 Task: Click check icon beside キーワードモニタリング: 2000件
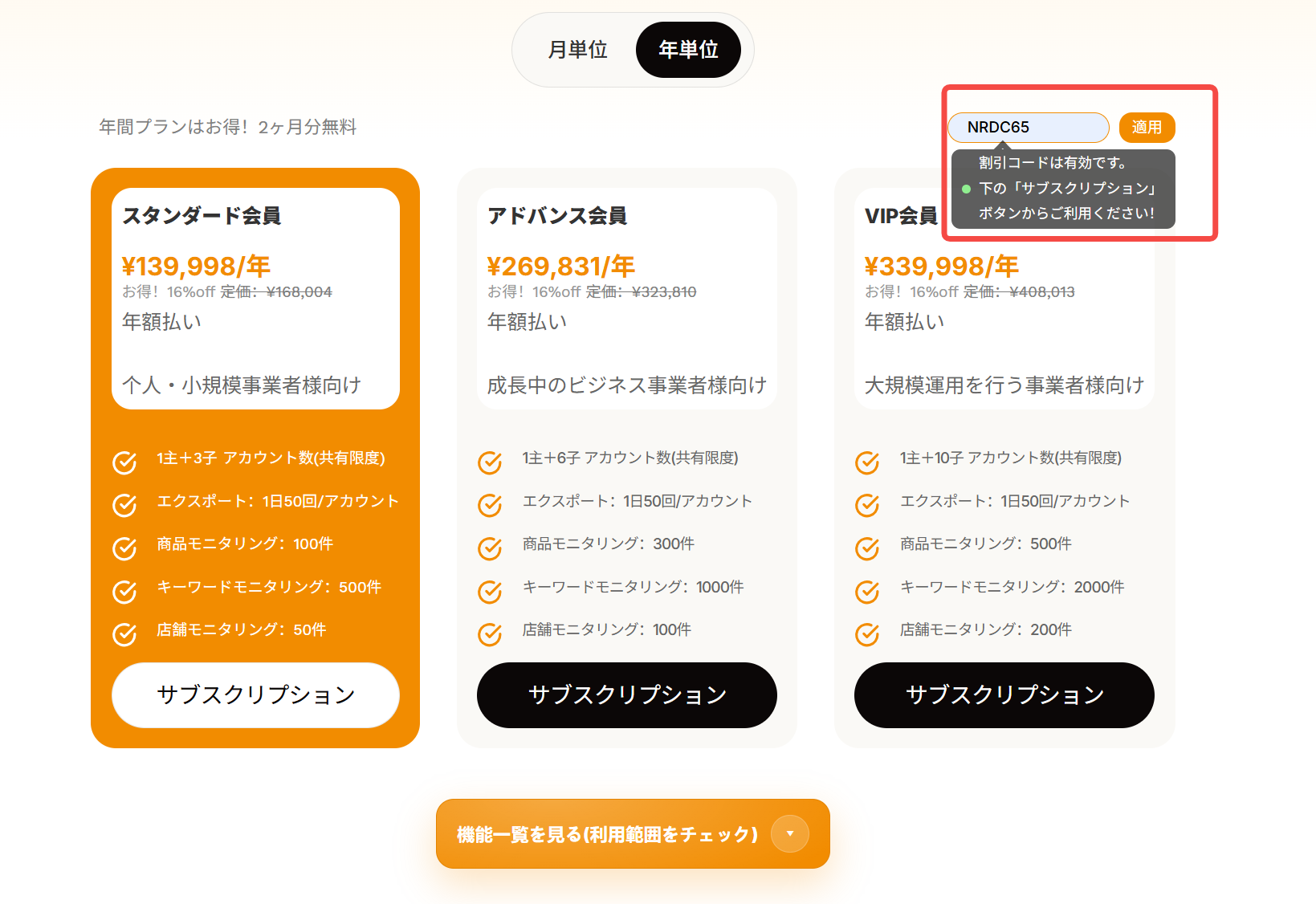point(867,591)
